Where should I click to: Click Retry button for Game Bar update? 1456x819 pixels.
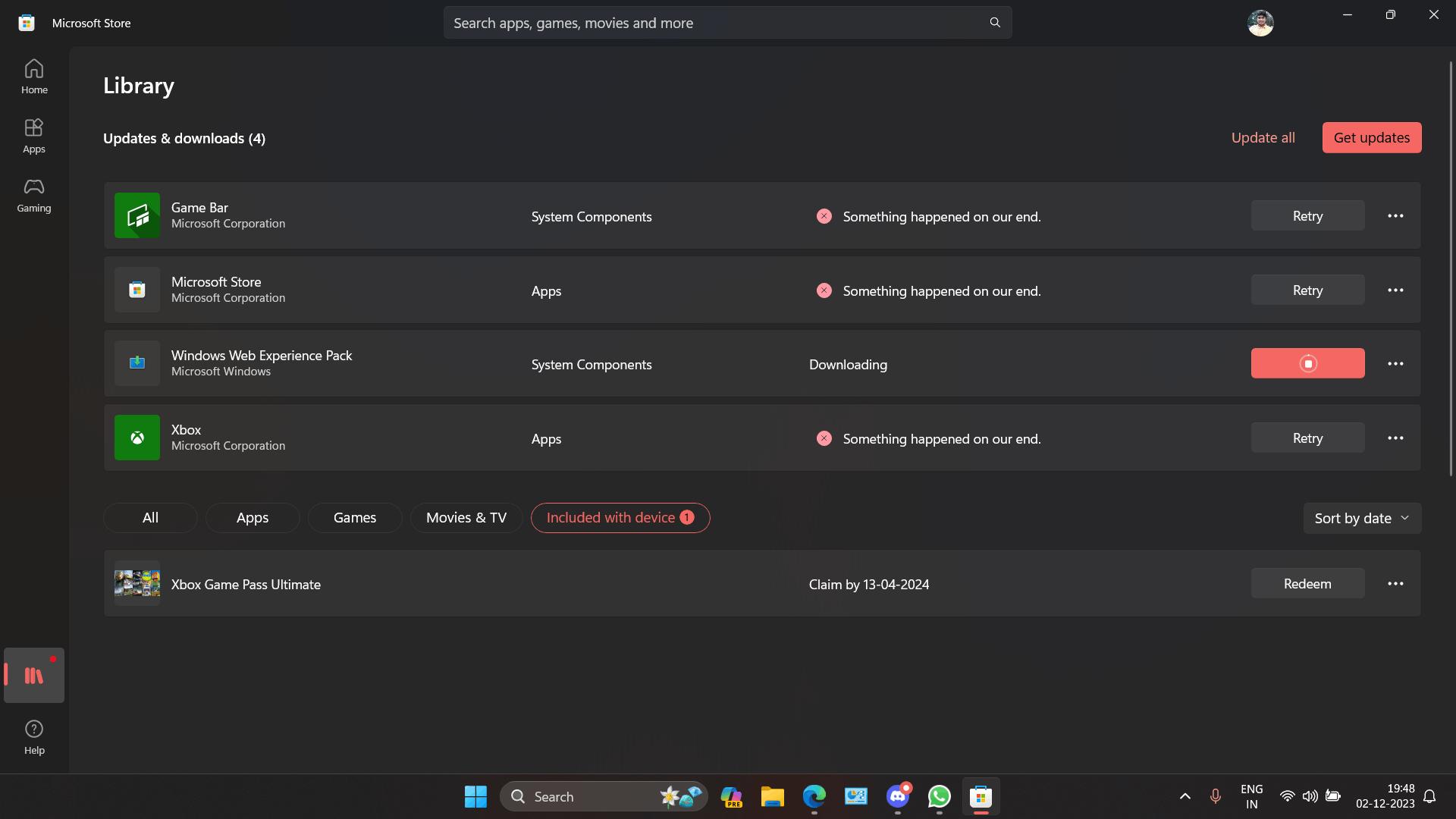[x=1307, y=216]
